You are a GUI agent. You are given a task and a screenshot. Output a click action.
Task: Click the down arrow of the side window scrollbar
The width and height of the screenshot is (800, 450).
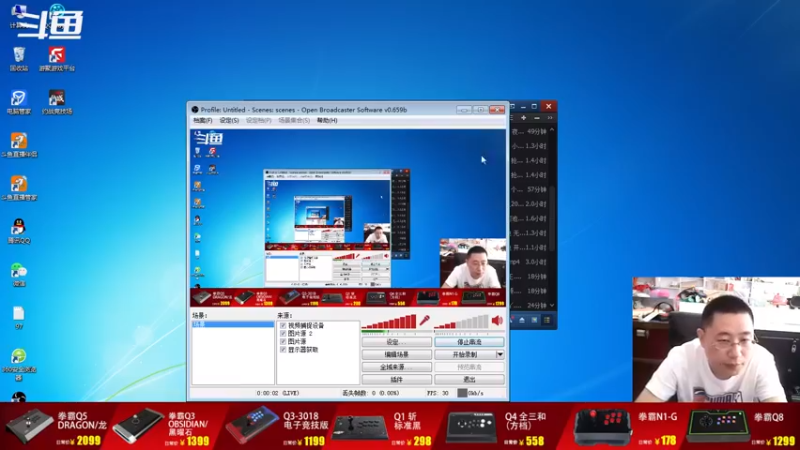(x=552, y=305)
